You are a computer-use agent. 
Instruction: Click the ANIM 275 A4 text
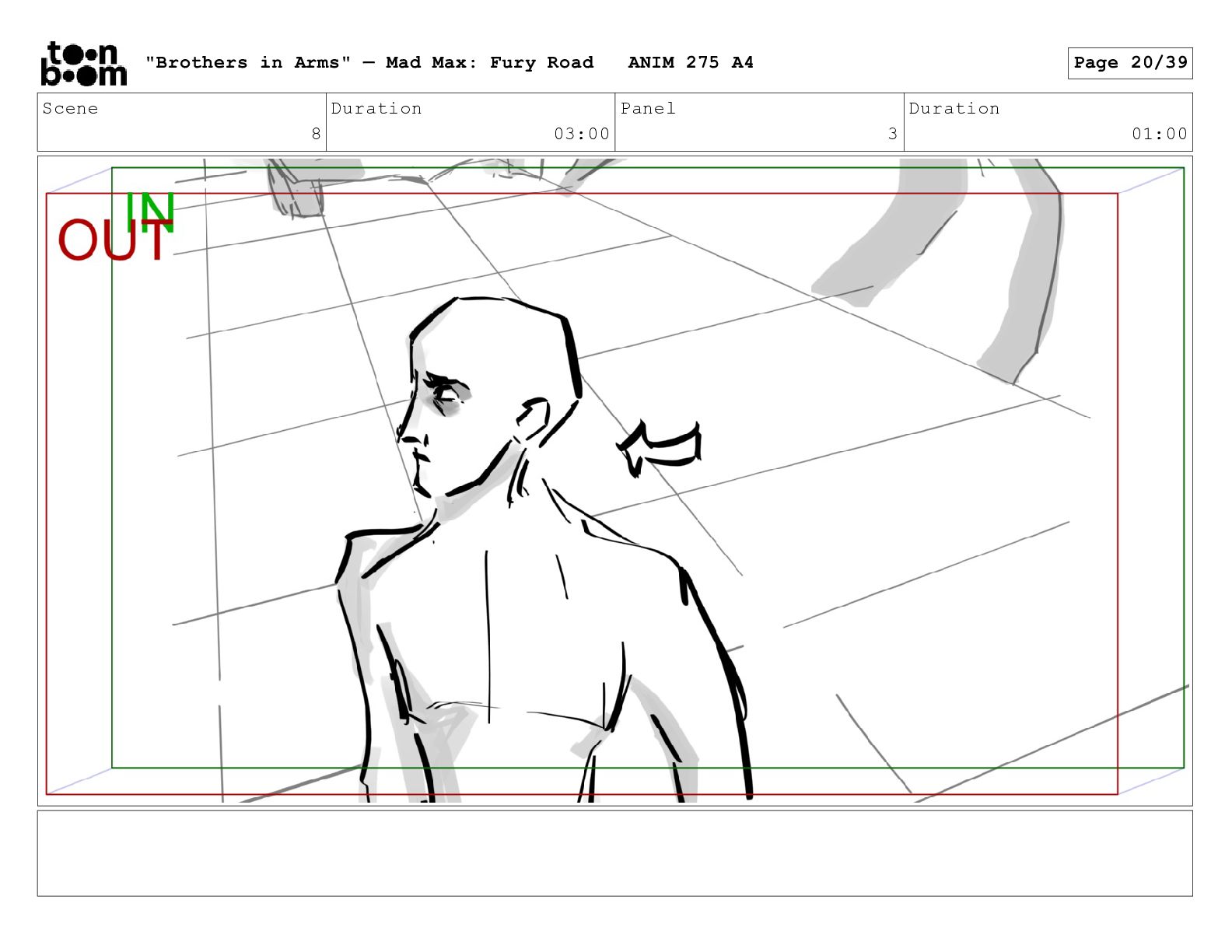(x=691, y=62)
